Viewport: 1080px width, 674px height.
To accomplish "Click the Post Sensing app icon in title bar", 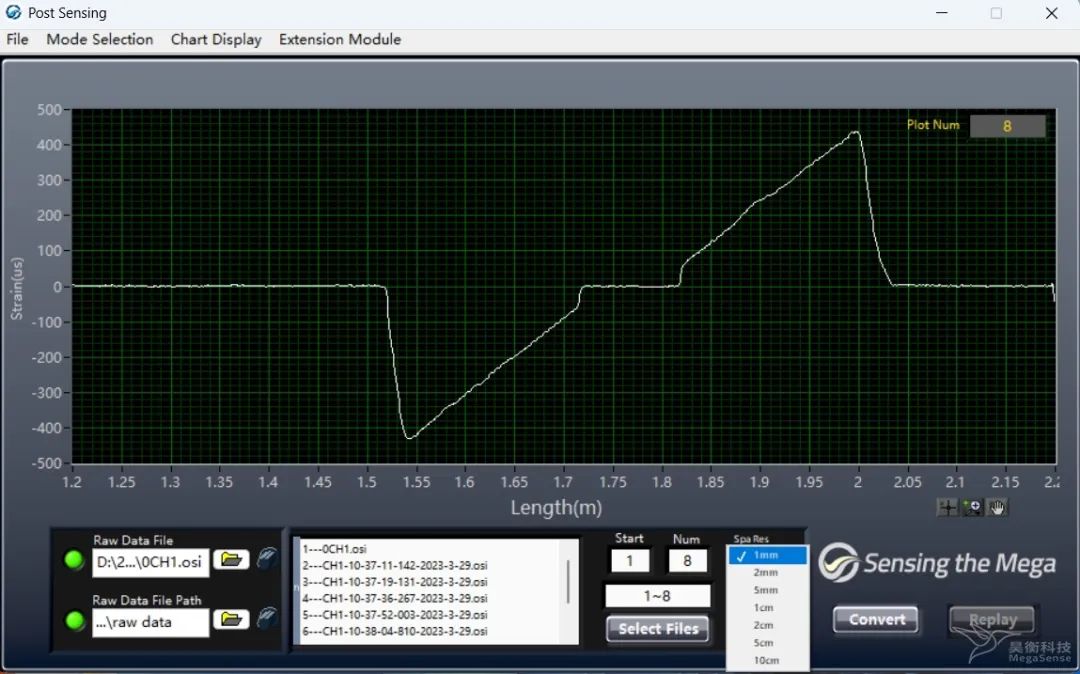I will (14, 13).
